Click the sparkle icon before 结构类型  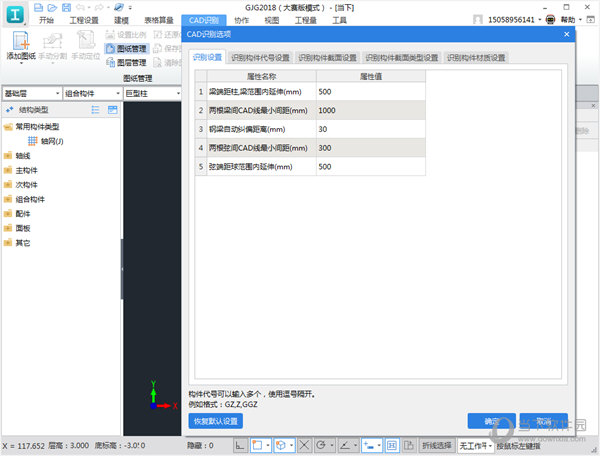click(x=10, y=110)
